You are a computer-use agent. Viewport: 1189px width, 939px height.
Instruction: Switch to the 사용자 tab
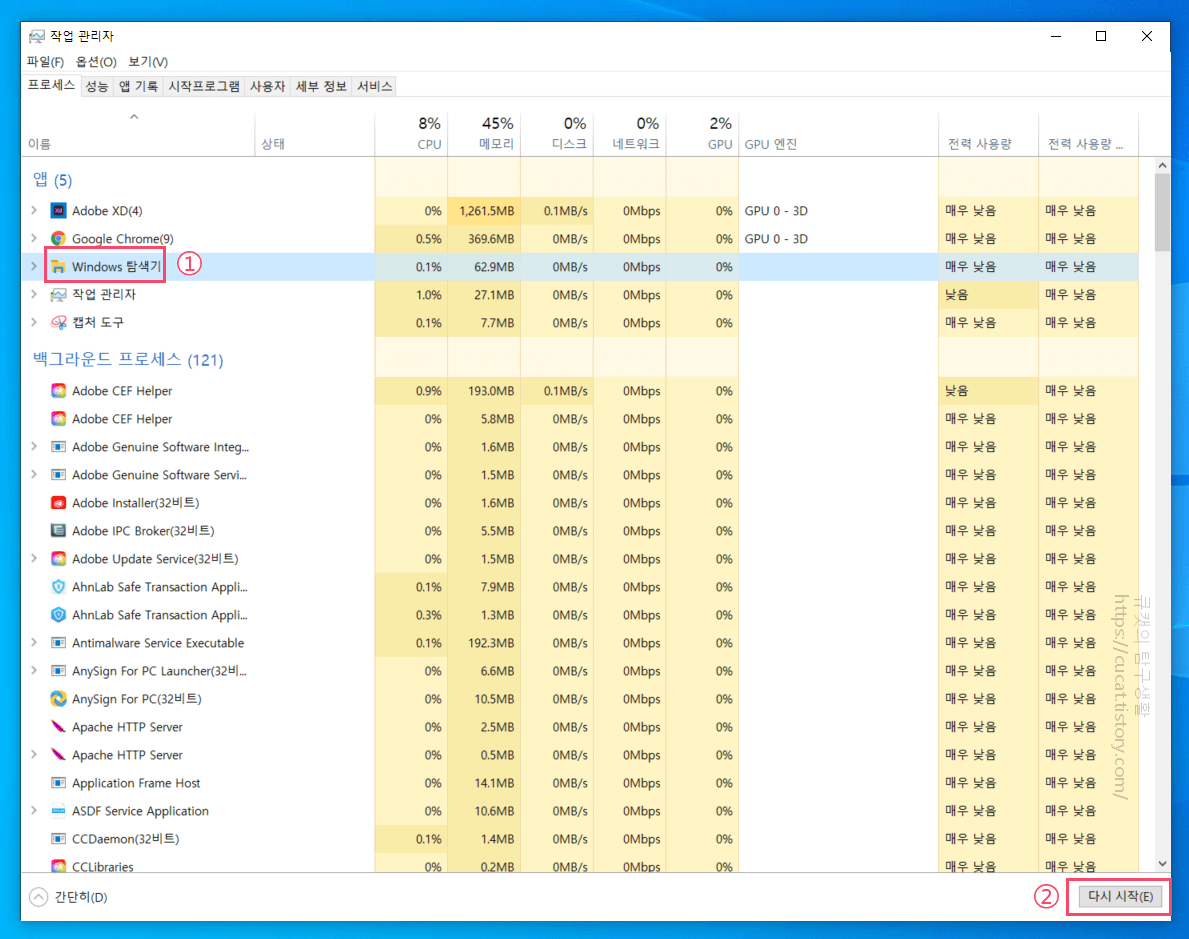pos(268,86)
